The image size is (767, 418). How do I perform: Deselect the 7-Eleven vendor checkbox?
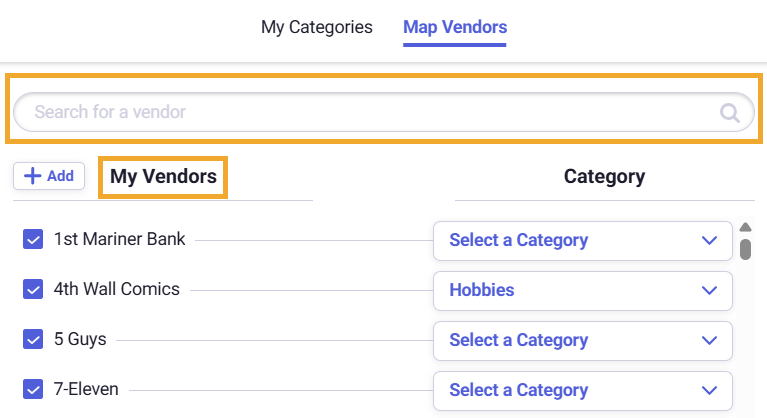pos(33,390)
